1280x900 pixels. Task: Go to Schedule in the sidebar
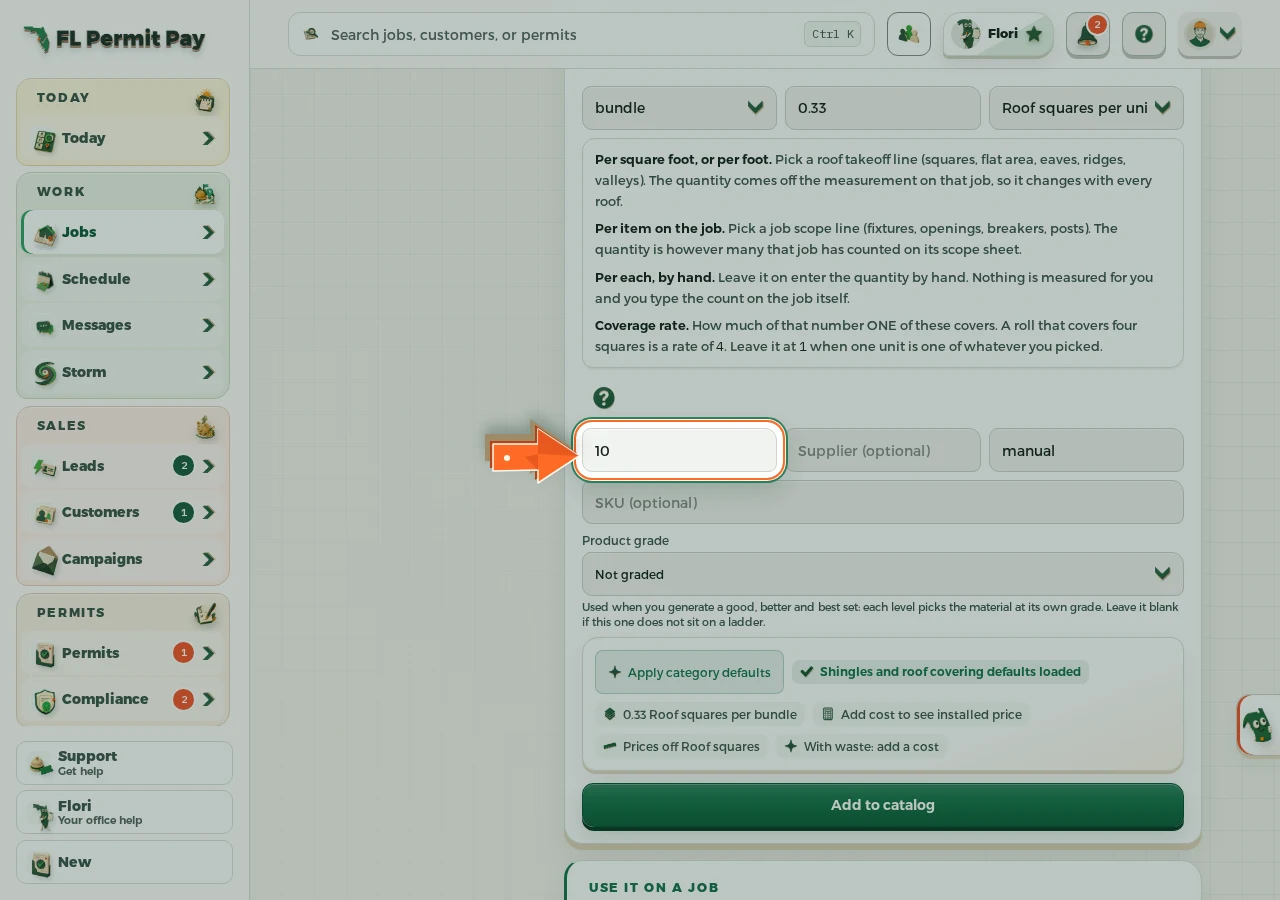(123, 279)
